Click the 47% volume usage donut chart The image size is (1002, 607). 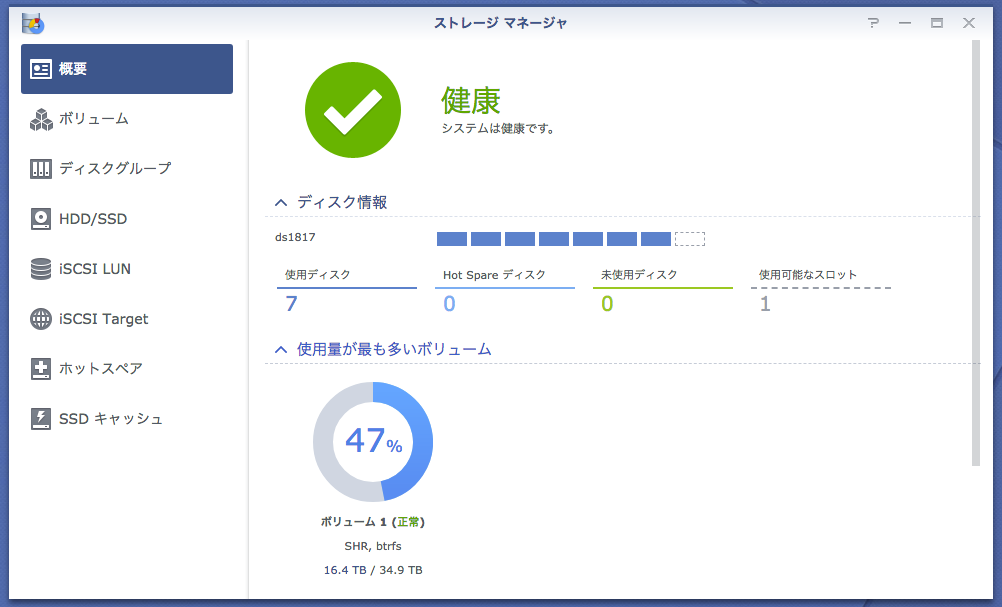[x=373, y=441]
